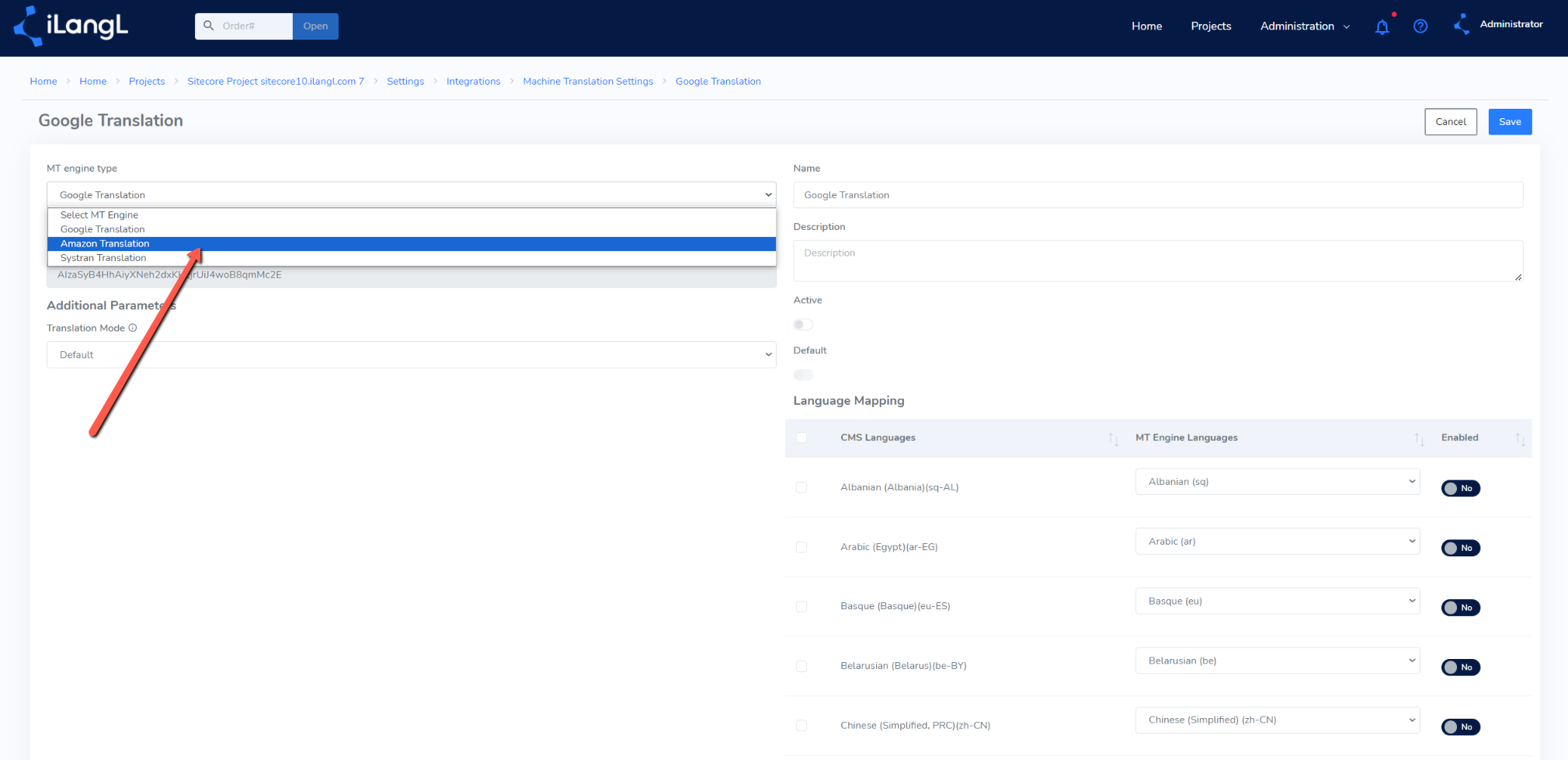This screenshot has height=760, width=1568.
Task: Click the Arabic (Egypt)(ar-EG) label
Action: [x=889, y=548]
